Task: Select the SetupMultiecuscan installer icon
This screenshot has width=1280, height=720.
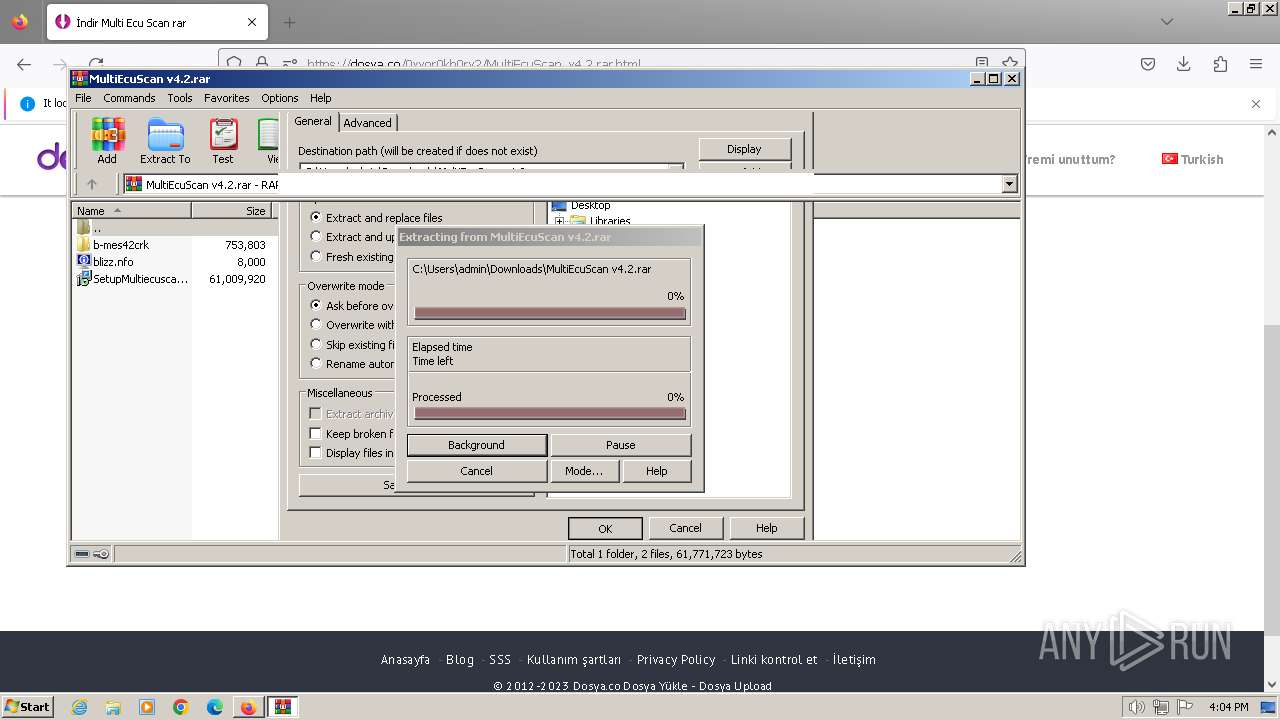Action: pyautogui.click(x=84, y=279)
